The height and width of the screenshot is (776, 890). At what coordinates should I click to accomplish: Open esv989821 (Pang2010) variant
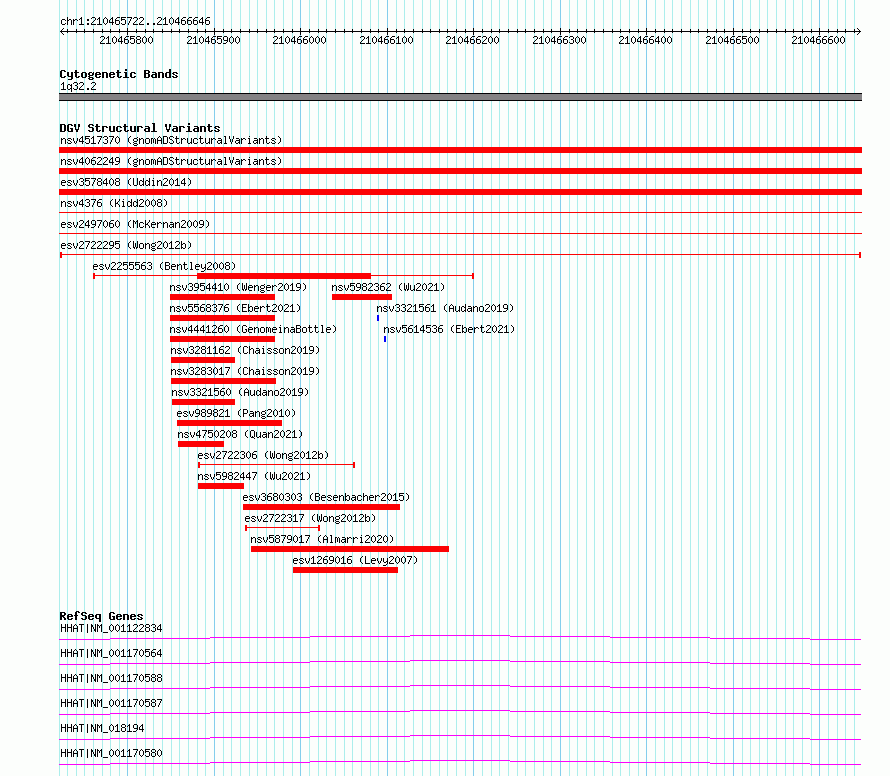click(236, 413)
